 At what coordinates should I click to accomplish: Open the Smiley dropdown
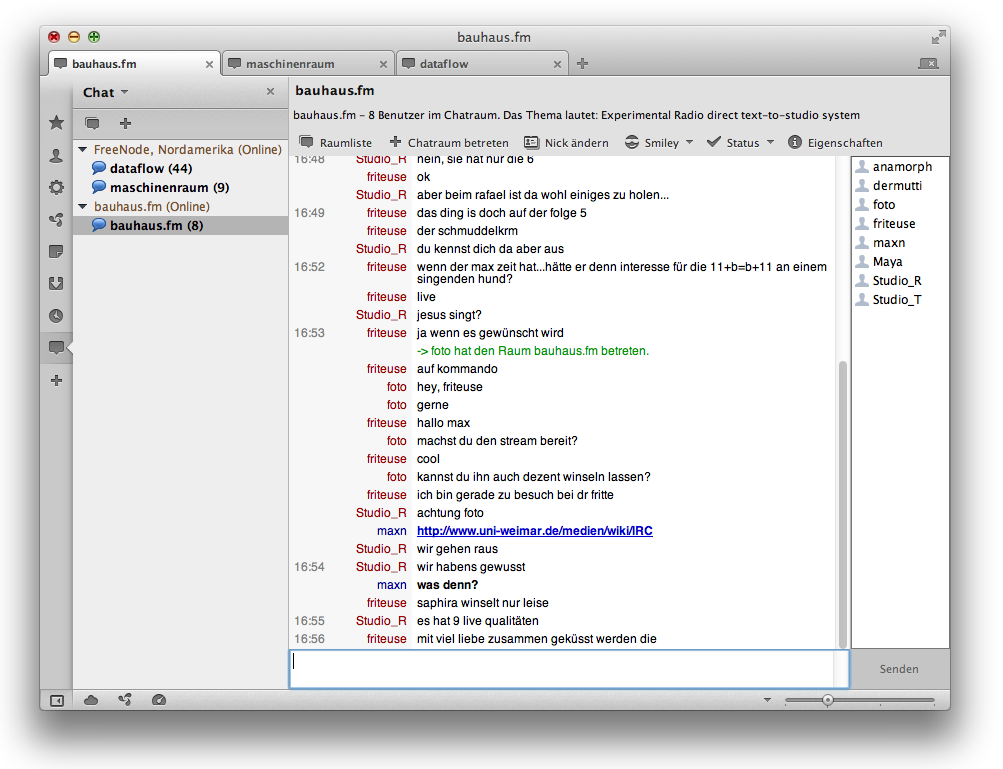pos(659,143)
